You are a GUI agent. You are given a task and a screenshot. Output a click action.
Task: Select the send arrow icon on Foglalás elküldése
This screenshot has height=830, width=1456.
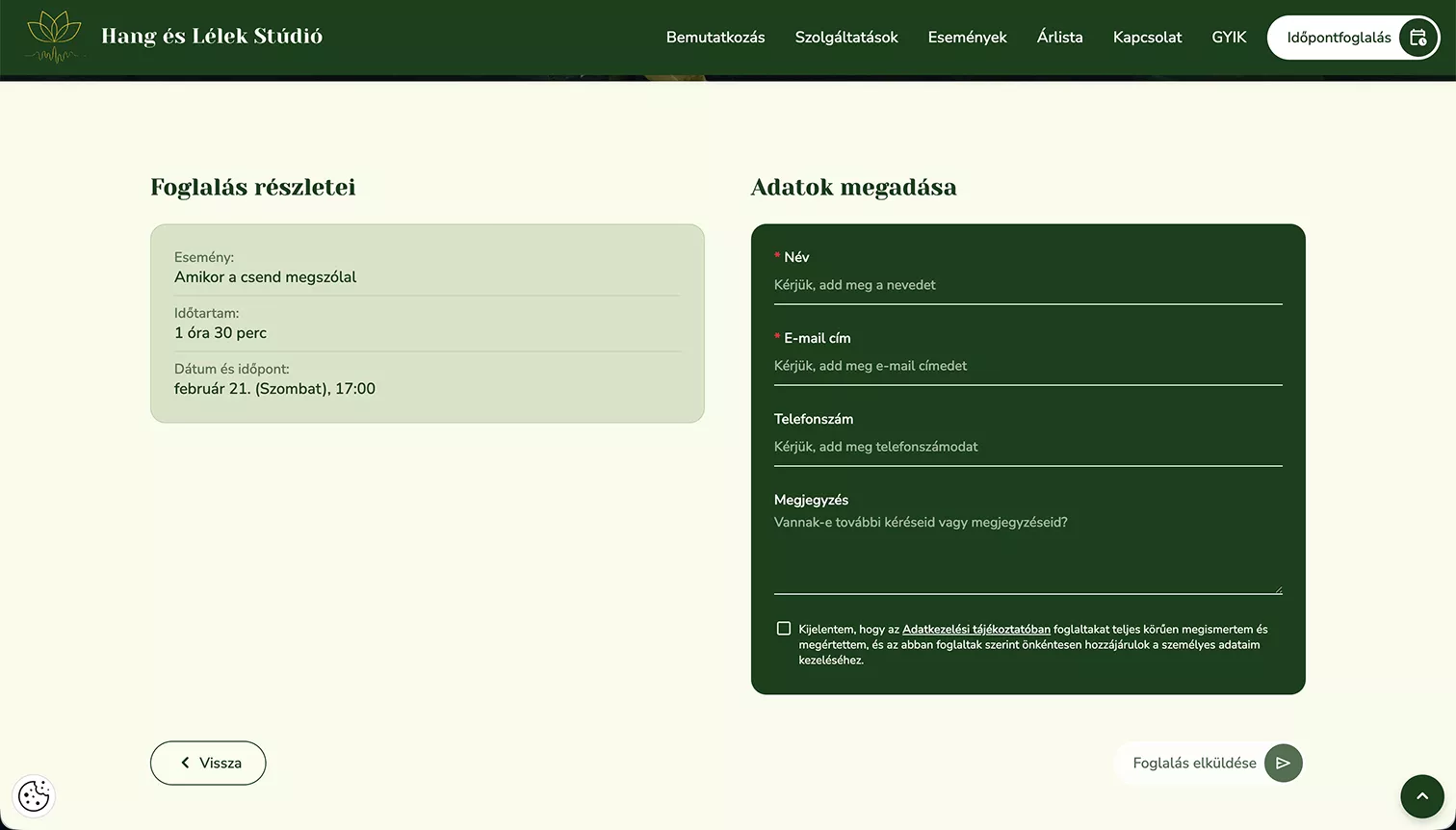1283,763
